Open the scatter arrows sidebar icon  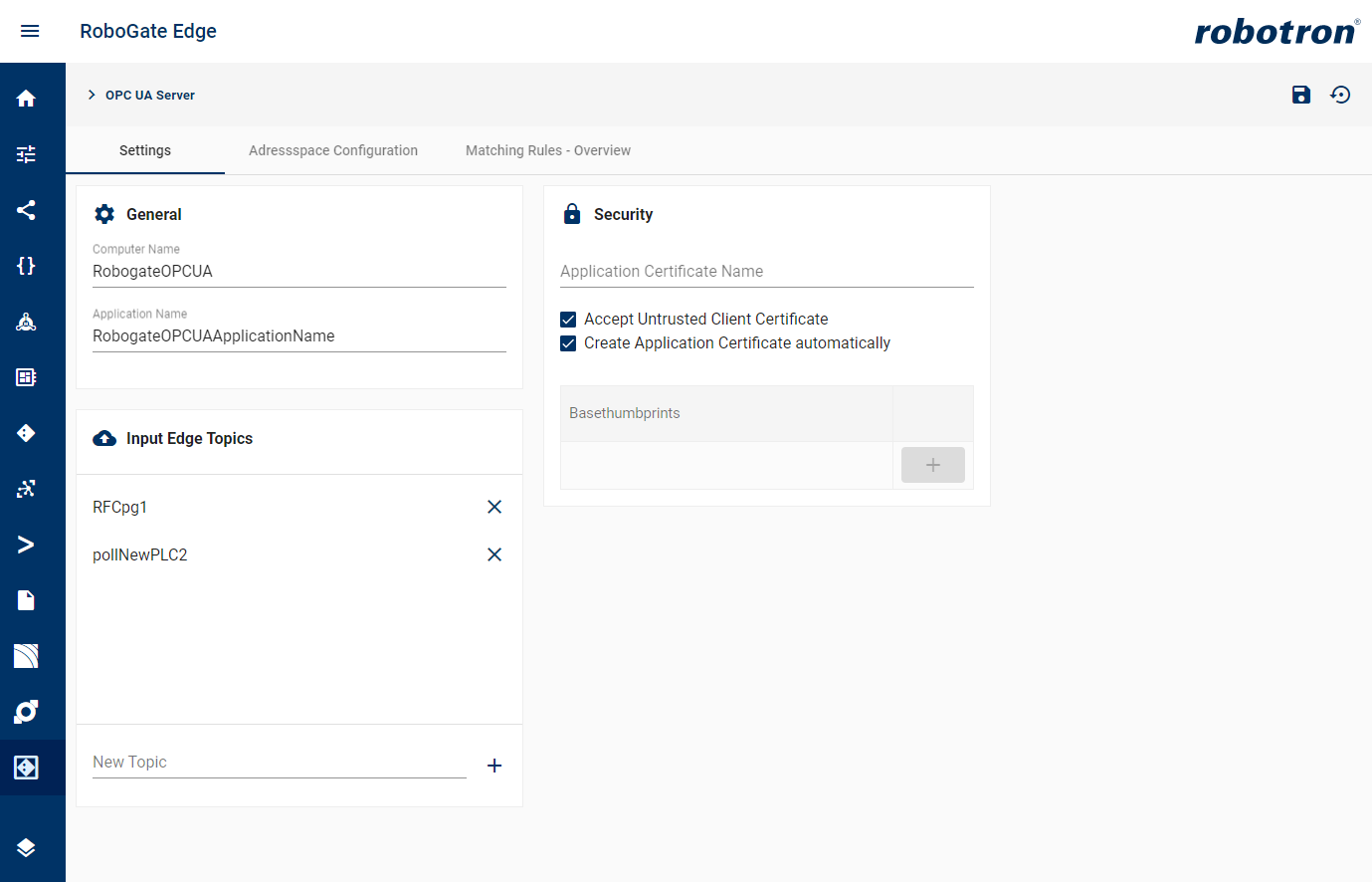tap(26, 489)
